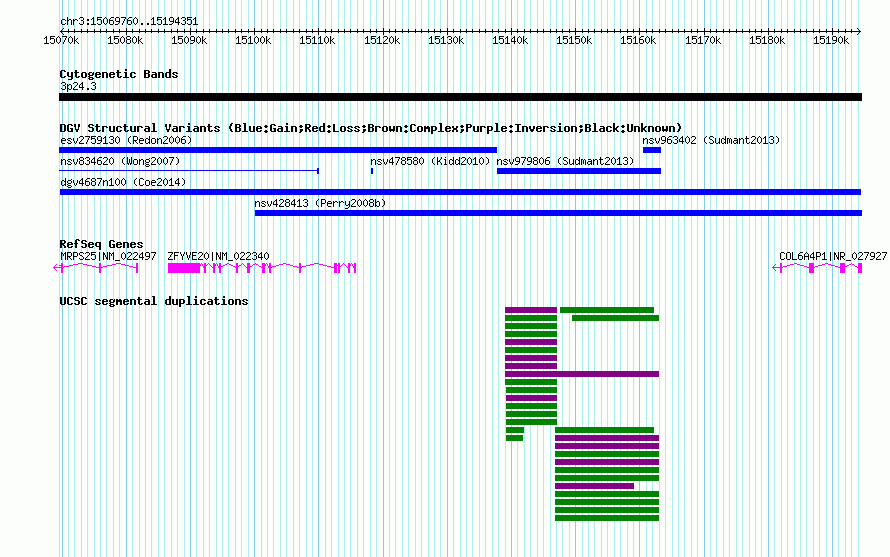This screenshot has height=557, width=890.
Task: Click the 15130k ruler tick label
Action: point(446,40)
